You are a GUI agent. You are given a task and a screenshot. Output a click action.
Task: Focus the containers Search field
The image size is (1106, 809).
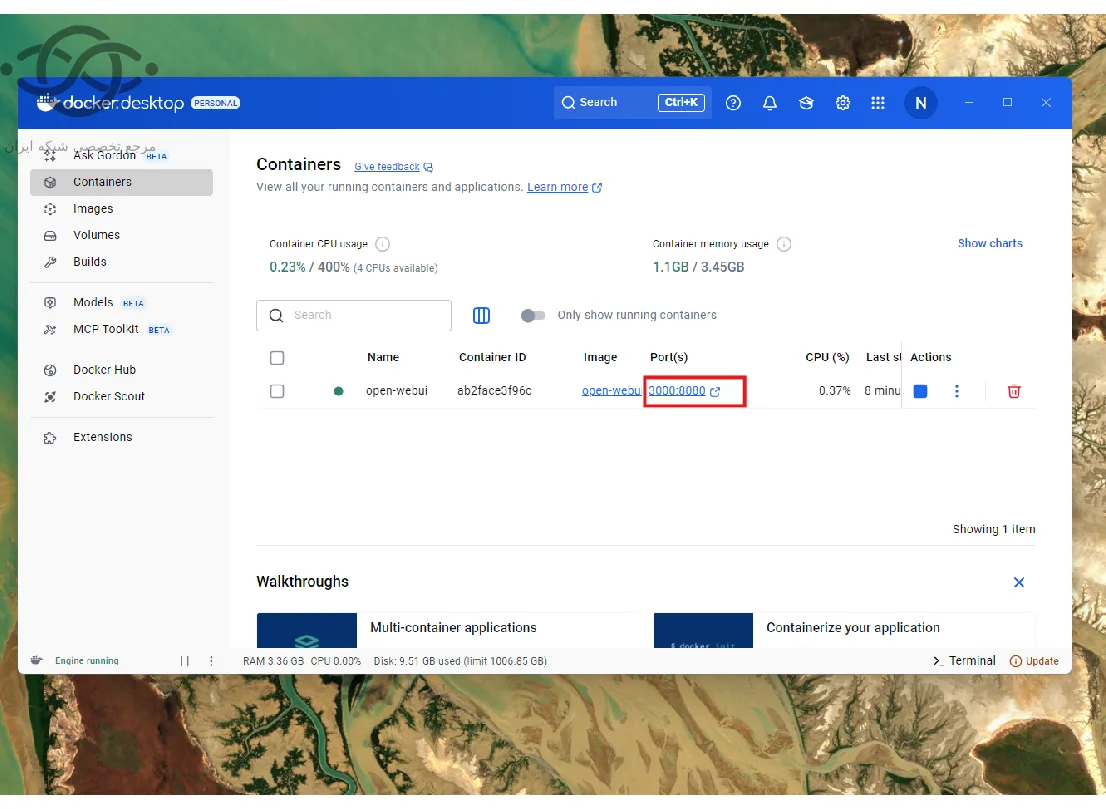(x=354, y=315)
